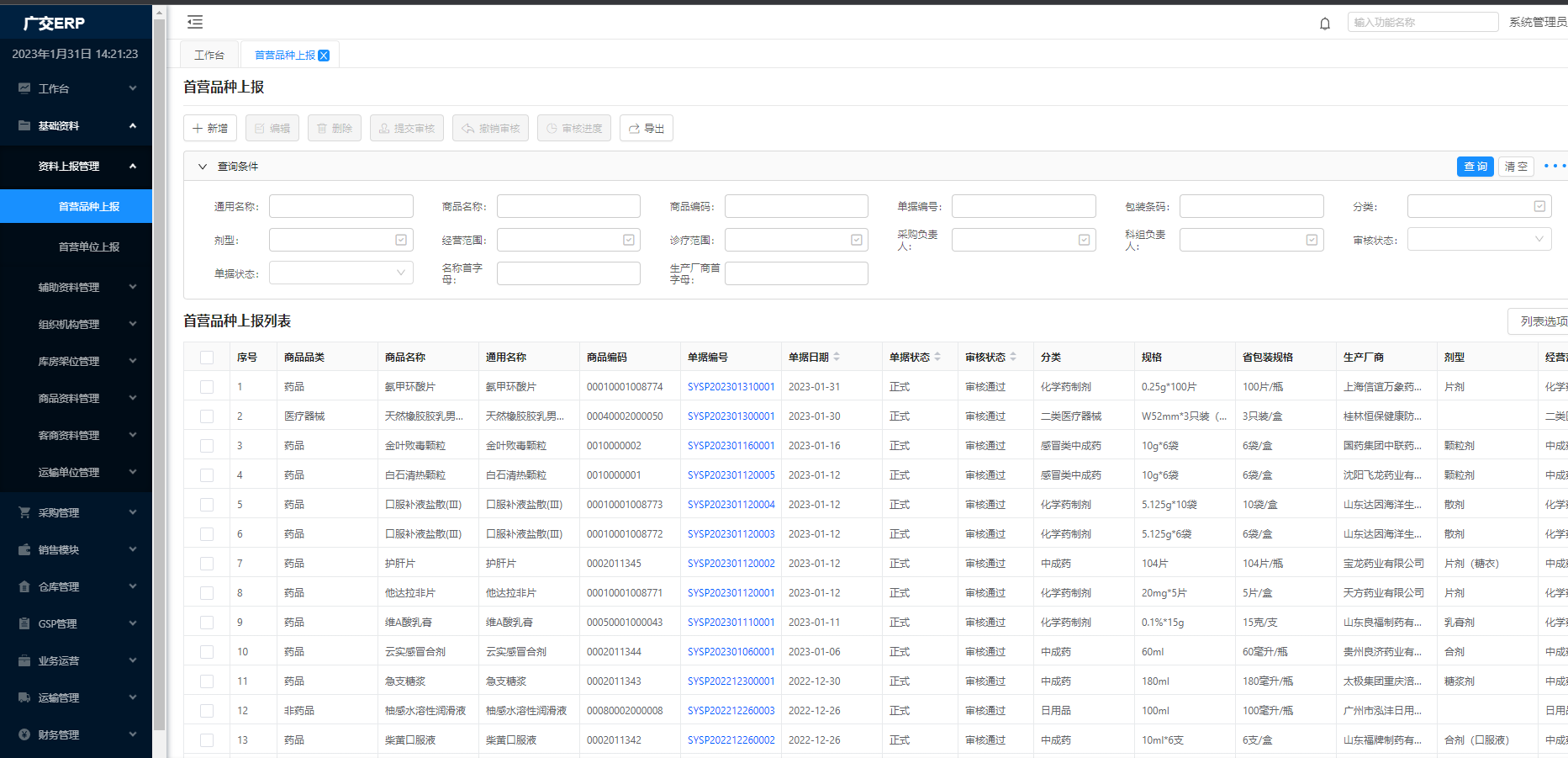Expand the 组织机构管理 menu
Image resolution: width=1568 pixels, height=758 pixels.
point(76,324)
